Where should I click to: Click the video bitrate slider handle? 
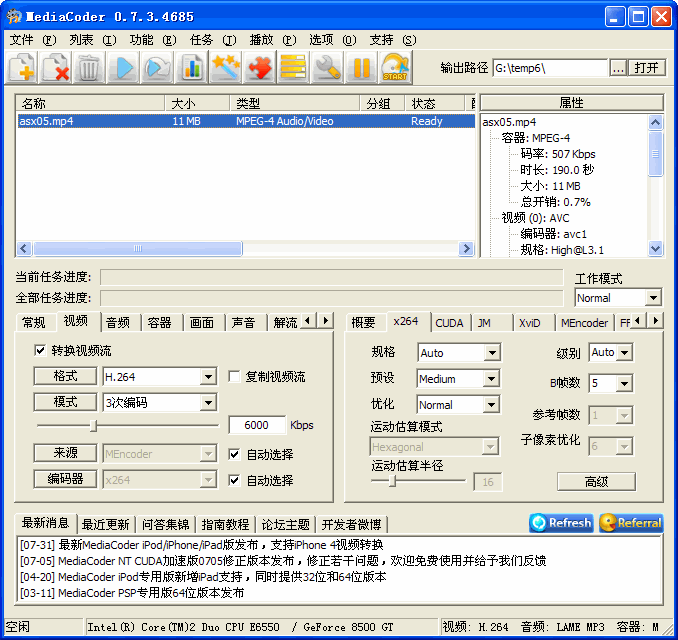click(x=93, y=425)
